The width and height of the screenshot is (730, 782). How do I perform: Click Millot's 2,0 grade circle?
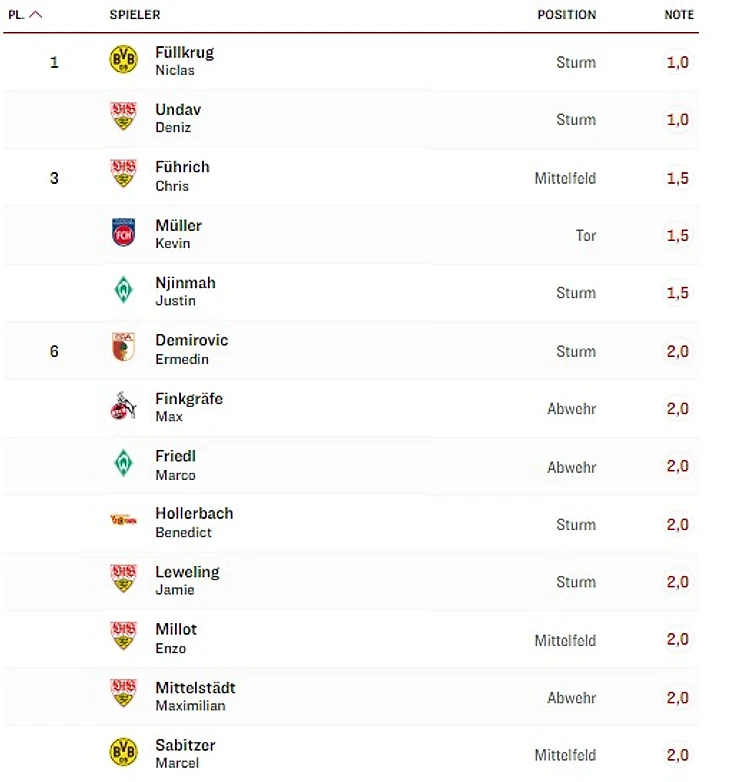pos(677,639)
